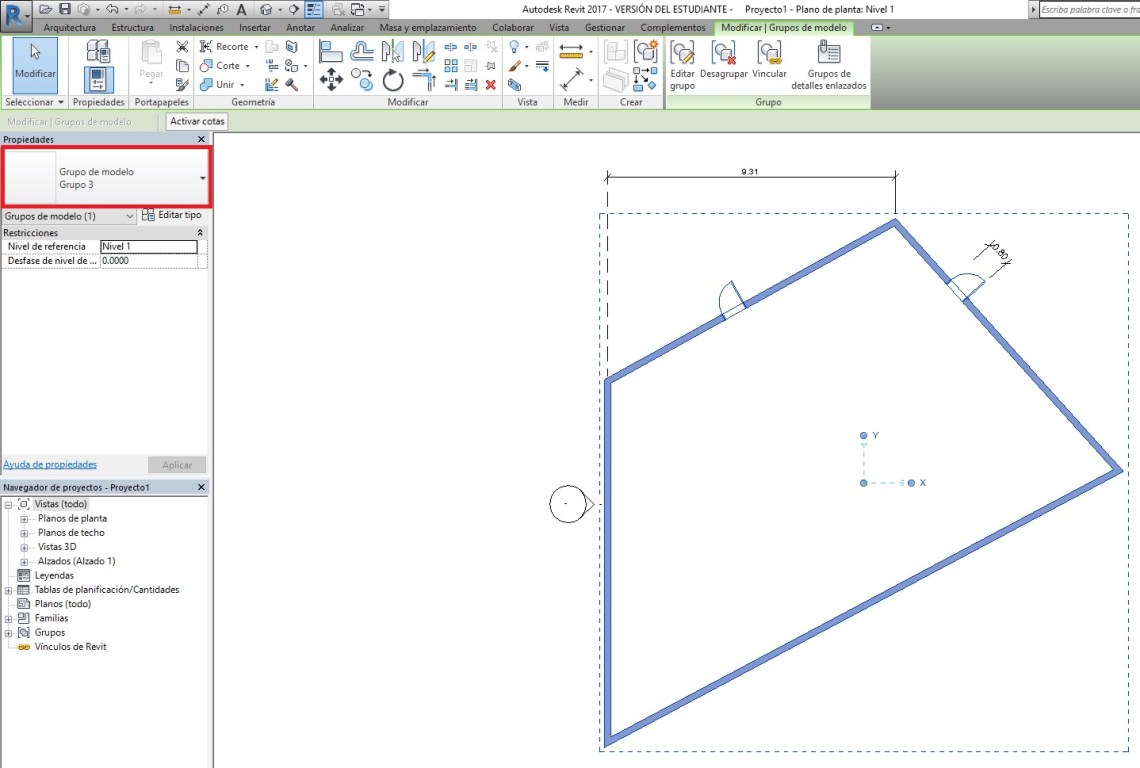Select the Move tool in the Modificar panel

click(x=331, y=80)
